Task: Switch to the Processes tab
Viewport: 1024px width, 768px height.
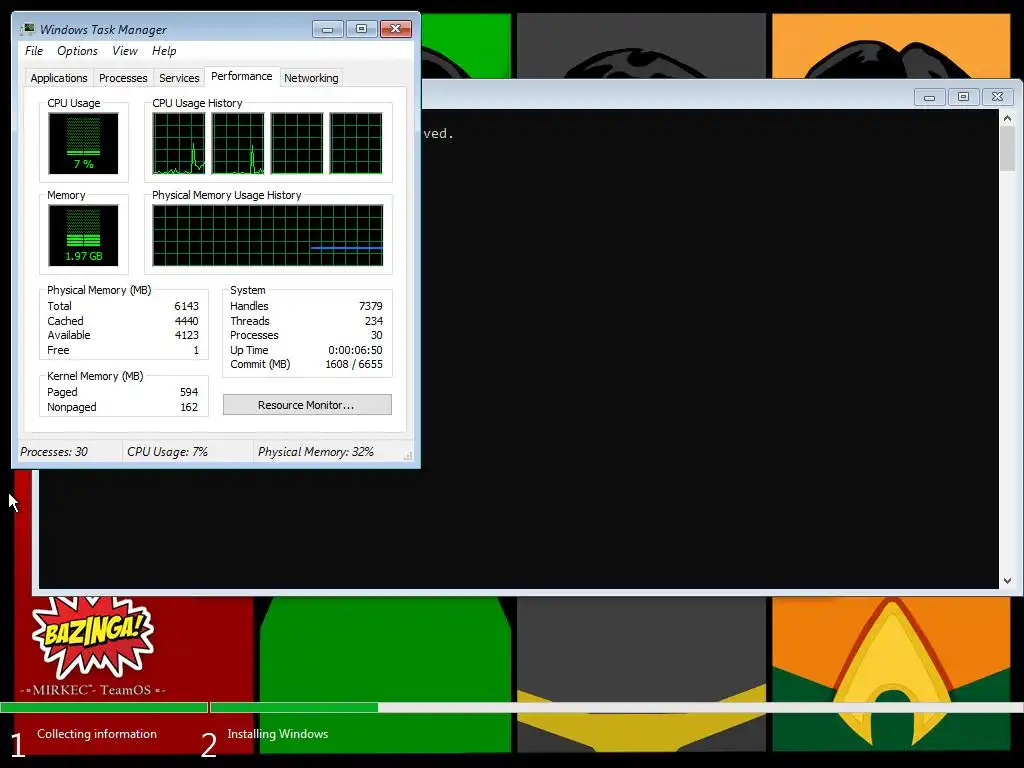Action: [x=123, y=78]
